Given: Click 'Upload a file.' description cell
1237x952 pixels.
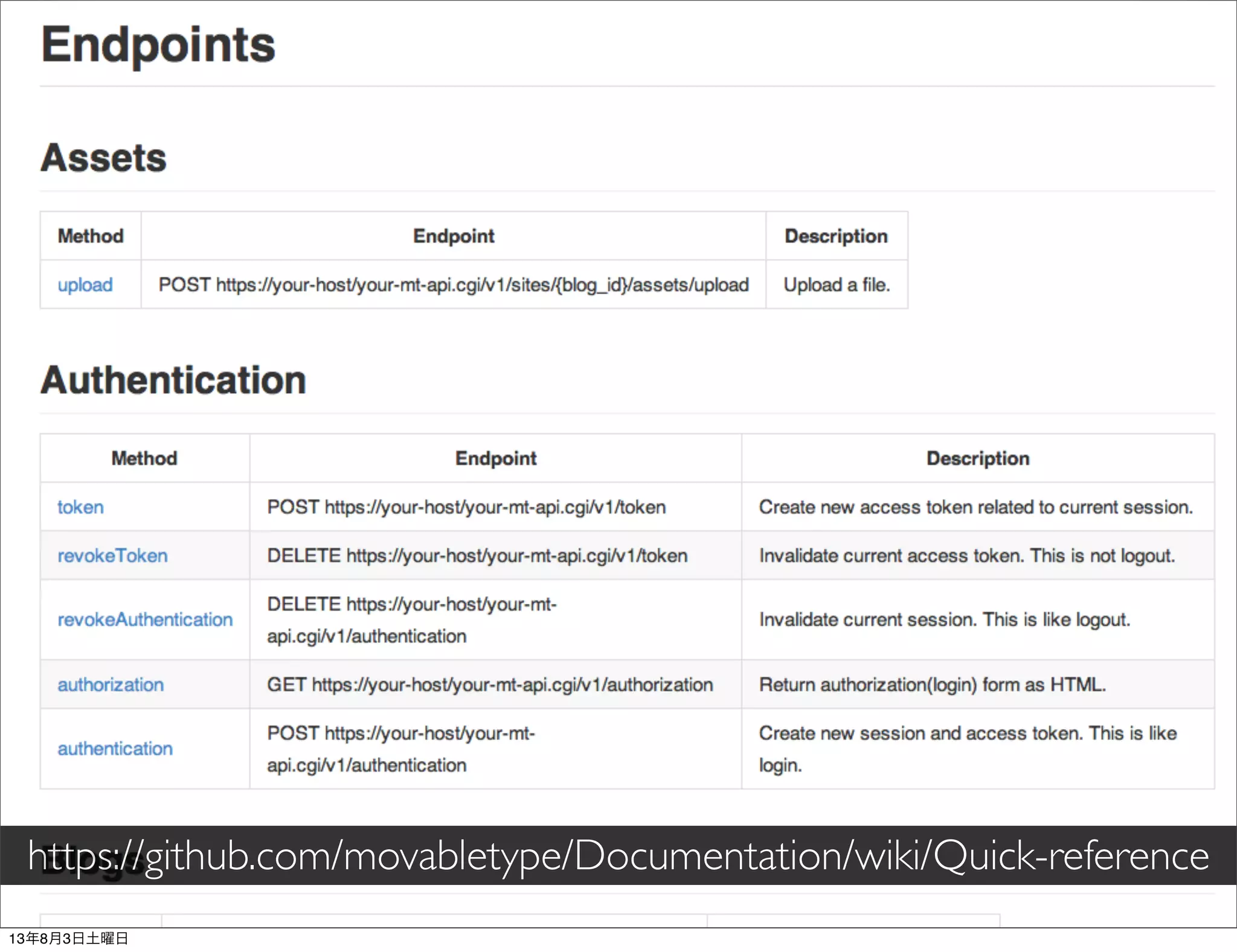Looking at the screenshot, I should [837, 285].
